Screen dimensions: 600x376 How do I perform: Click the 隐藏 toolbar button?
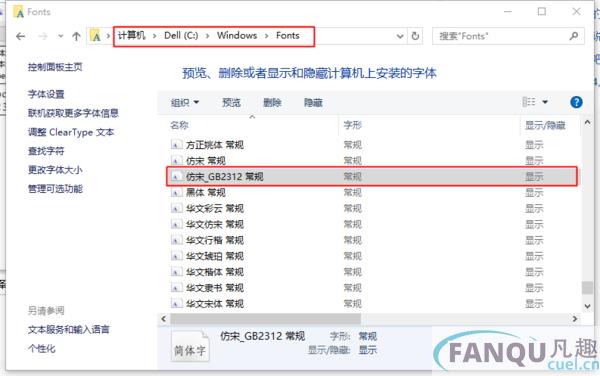[313, 103]
